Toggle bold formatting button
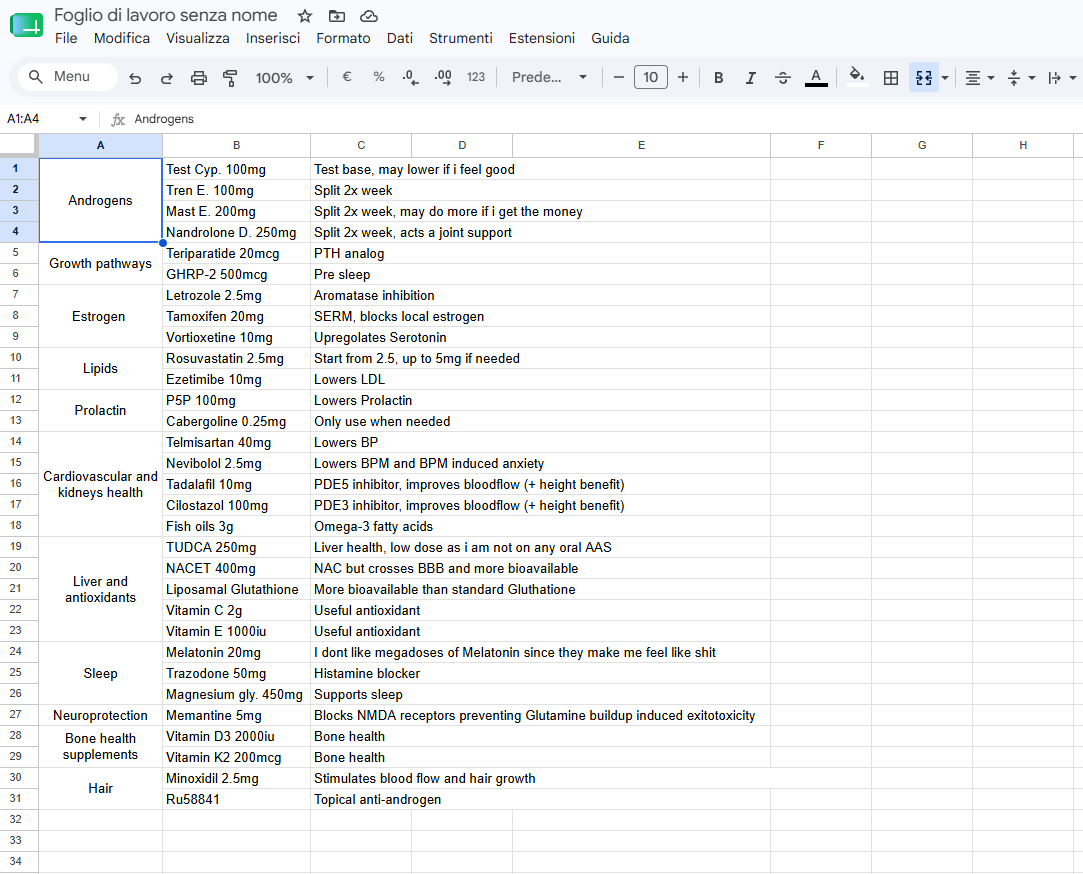 click(718, 78)
